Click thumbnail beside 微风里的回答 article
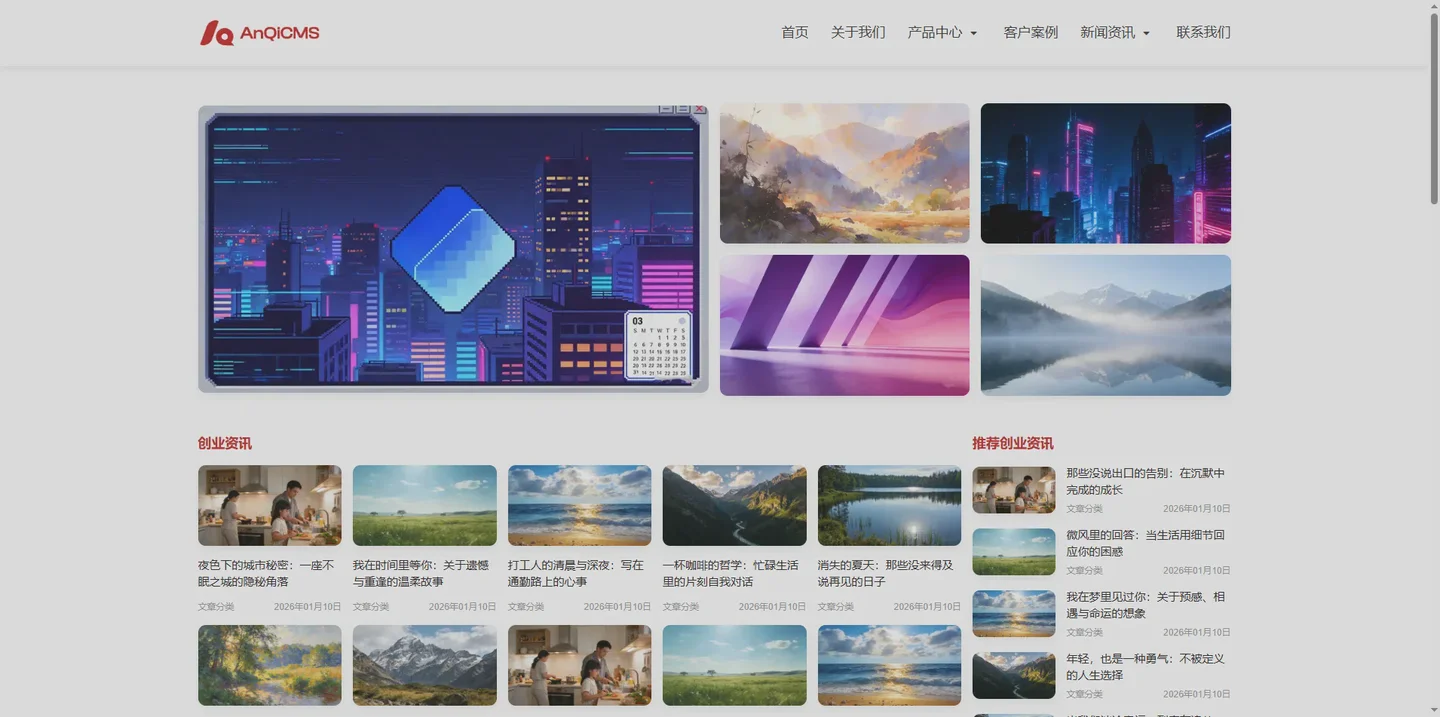Viewport: 1440px width, 717px height. [1013, 552]
